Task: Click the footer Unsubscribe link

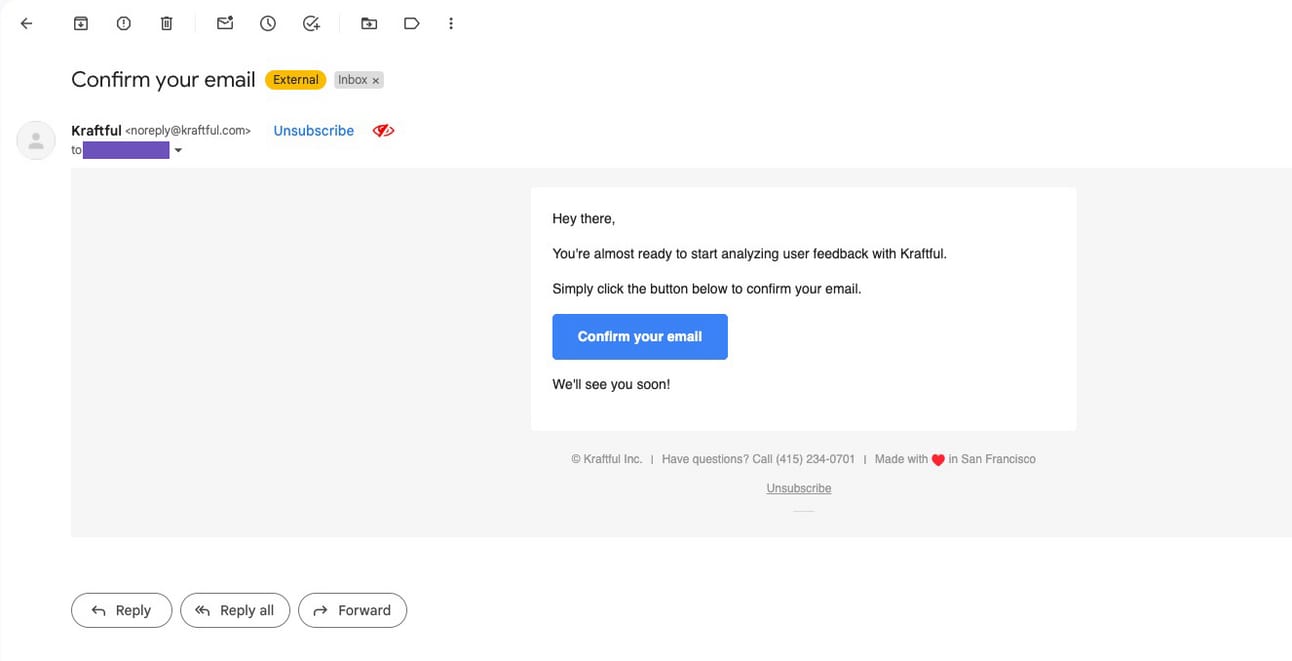Action: coord(799,488)
